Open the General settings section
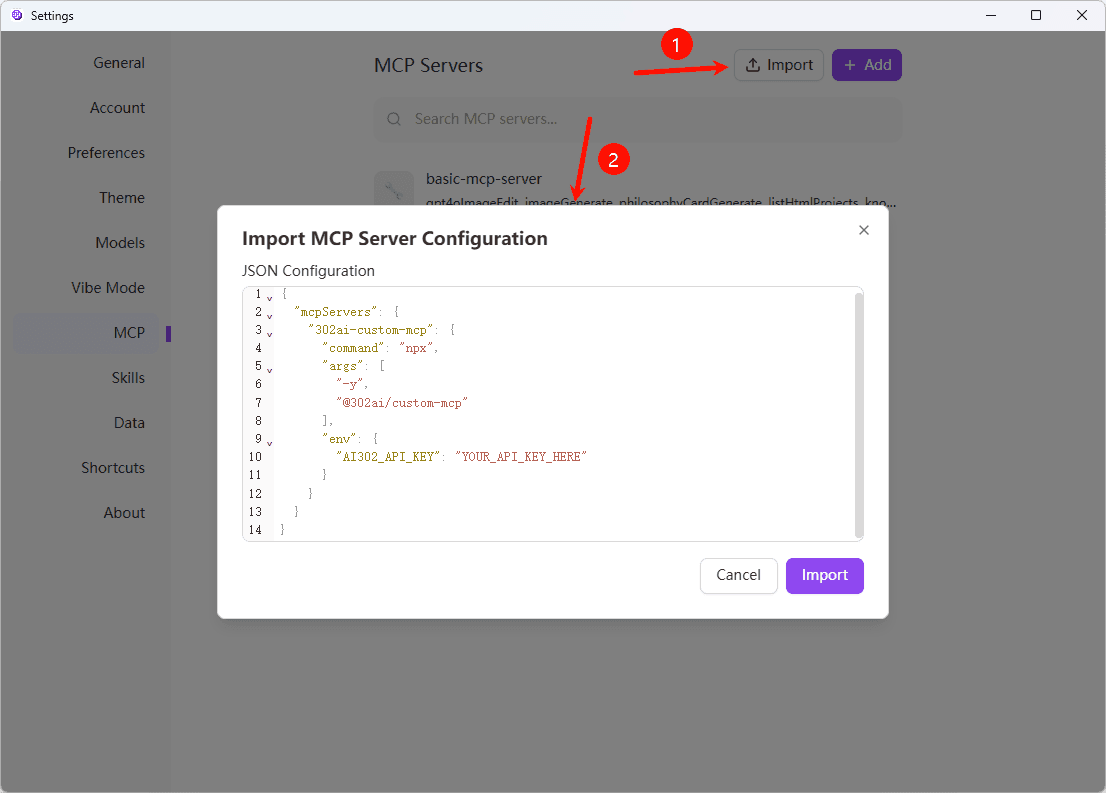Image resolution: width=1106 pixels, height=793 pixels. pos(119,62)
